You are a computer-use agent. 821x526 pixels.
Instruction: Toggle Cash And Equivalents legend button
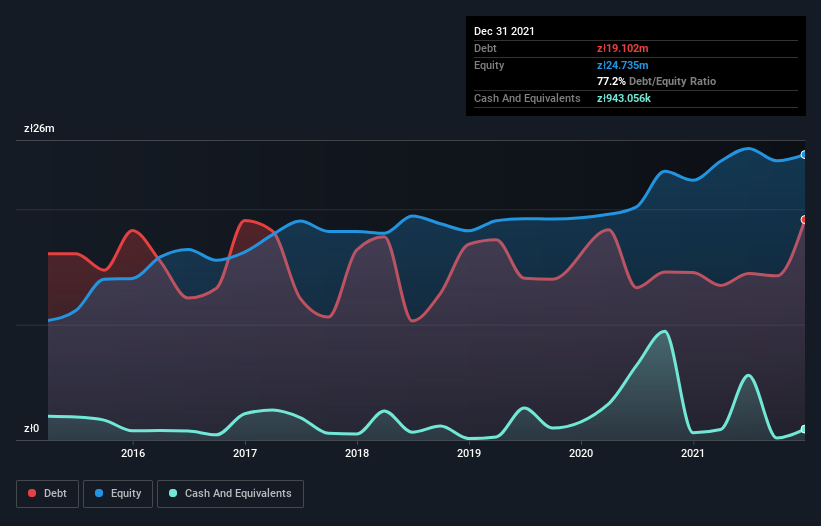click(x=230, y=494)
